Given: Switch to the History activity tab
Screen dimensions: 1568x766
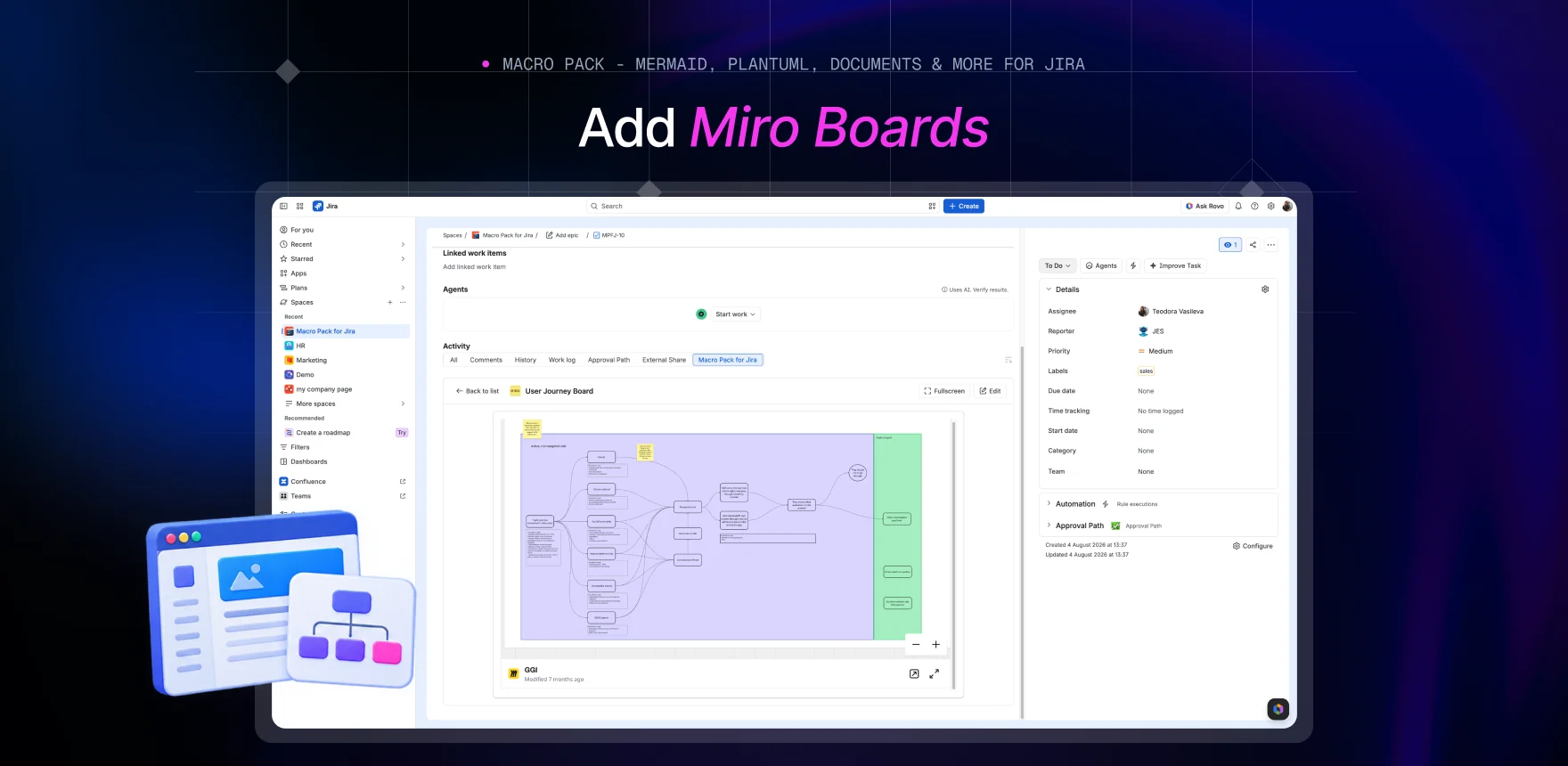Looking at the screenshot, I should tap(526, 360).
